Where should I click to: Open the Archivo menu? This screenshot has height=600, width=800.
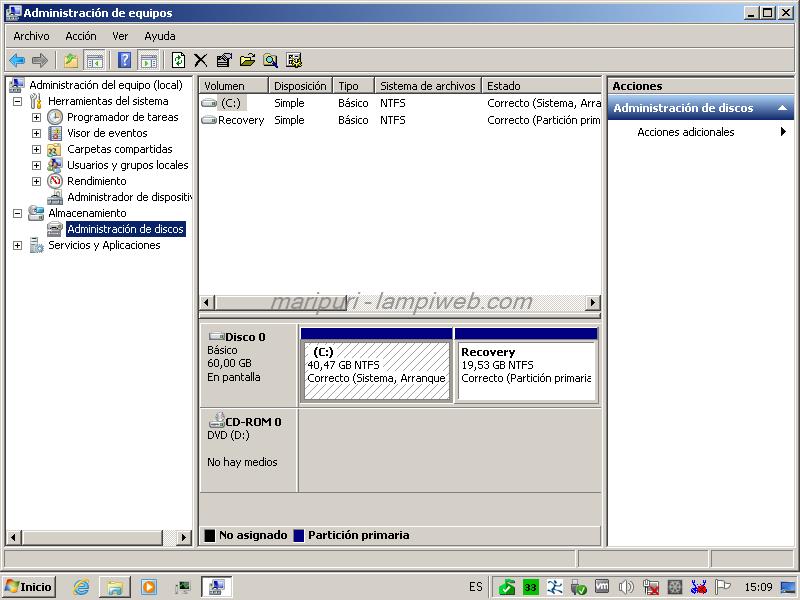click(x=32, y=36)
